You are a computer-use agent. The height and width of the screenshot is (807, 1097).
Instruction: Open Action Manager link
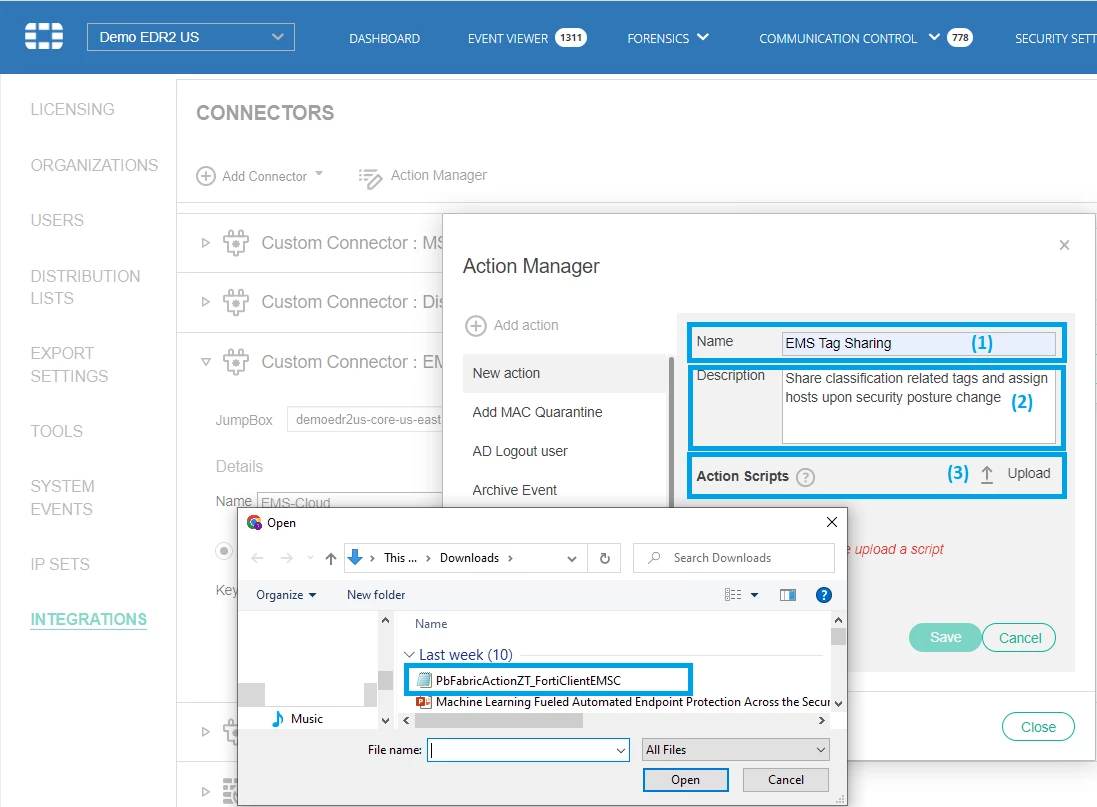click(438, 175)
